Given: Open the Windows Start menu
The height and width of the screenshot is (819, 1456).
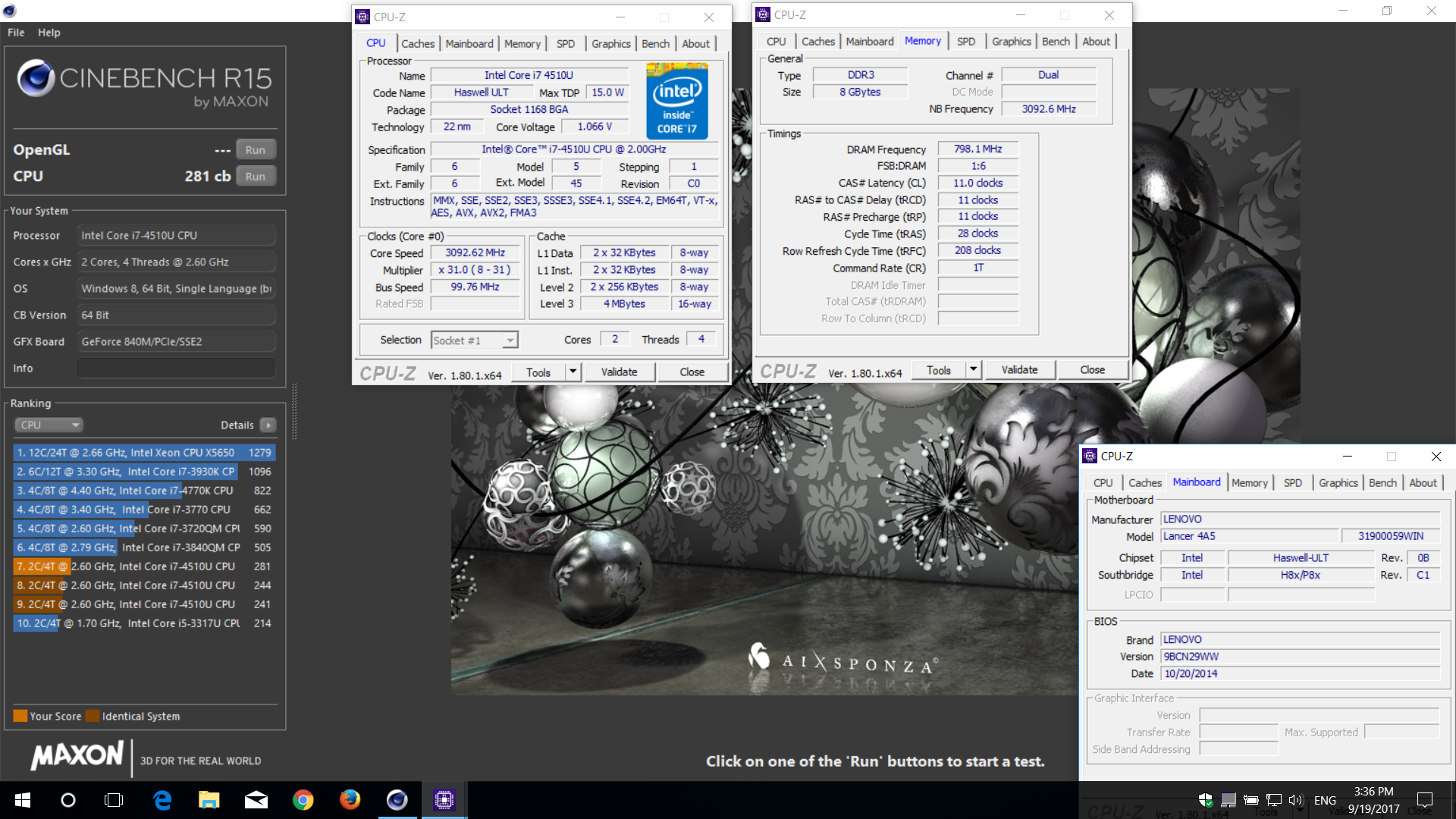Looking at the screenshot, I should [22, 800].
